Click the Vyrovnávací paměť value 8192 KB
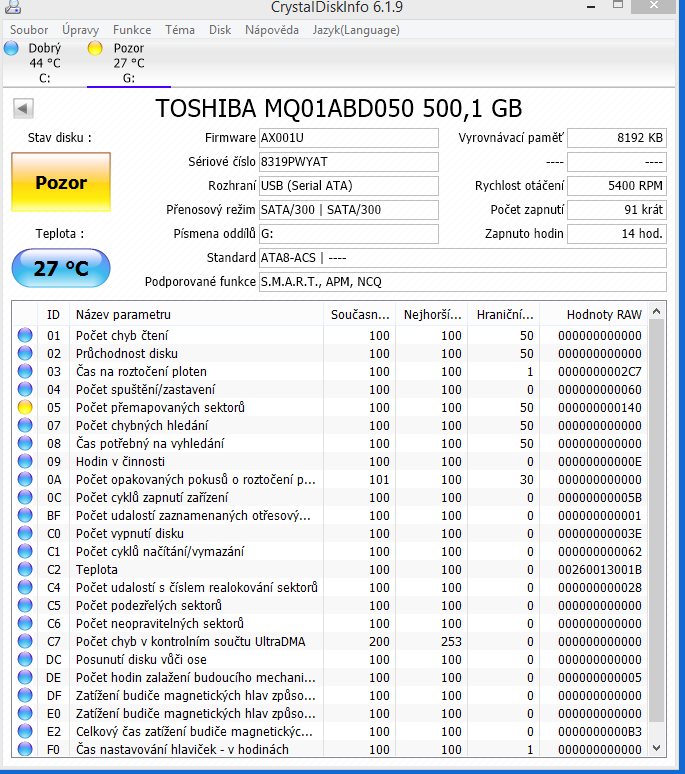The height and width of the screenshot is (774, 685). [617, 138]
